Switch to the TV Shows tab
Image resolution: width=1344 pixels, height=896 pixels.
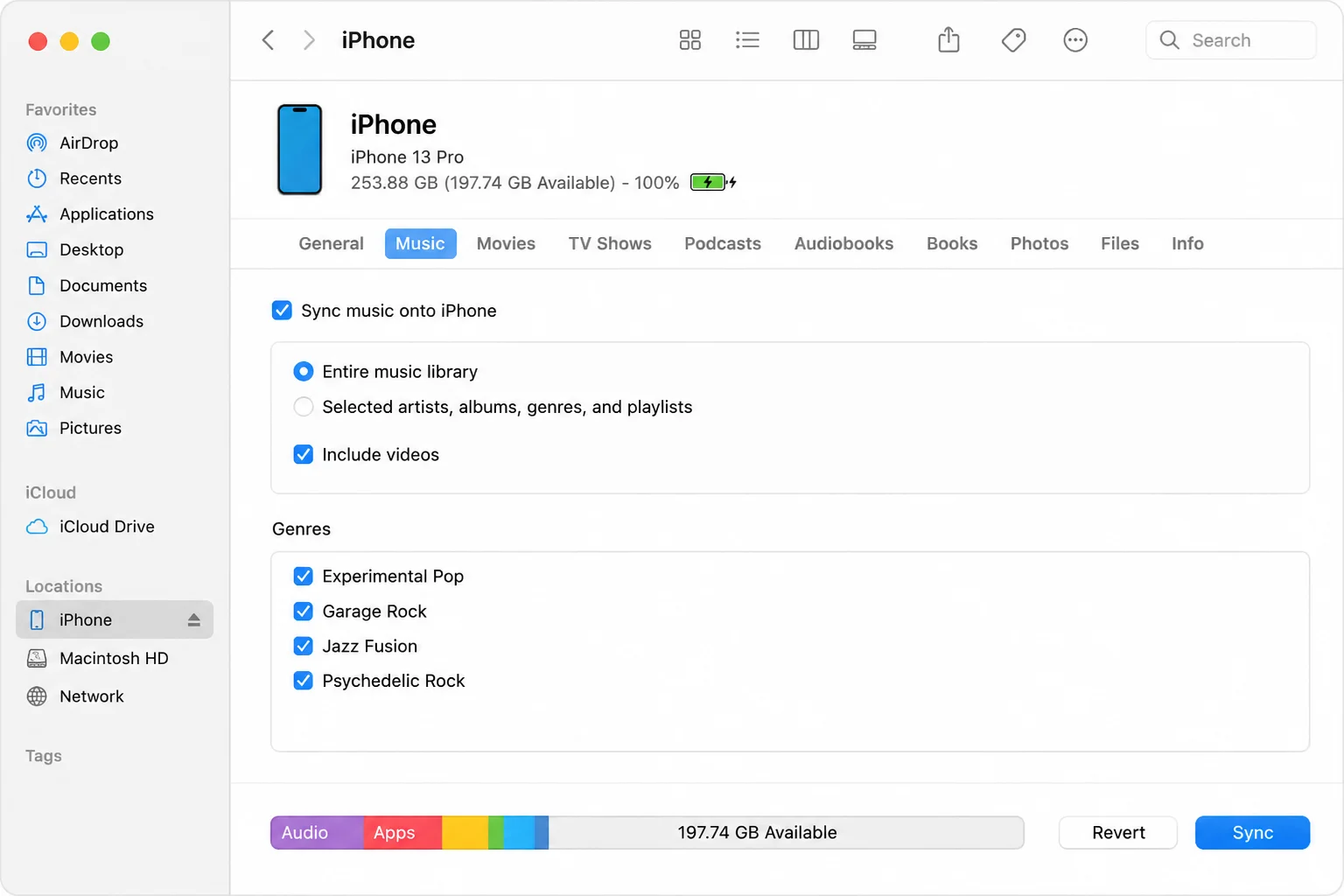pos(610,244)
